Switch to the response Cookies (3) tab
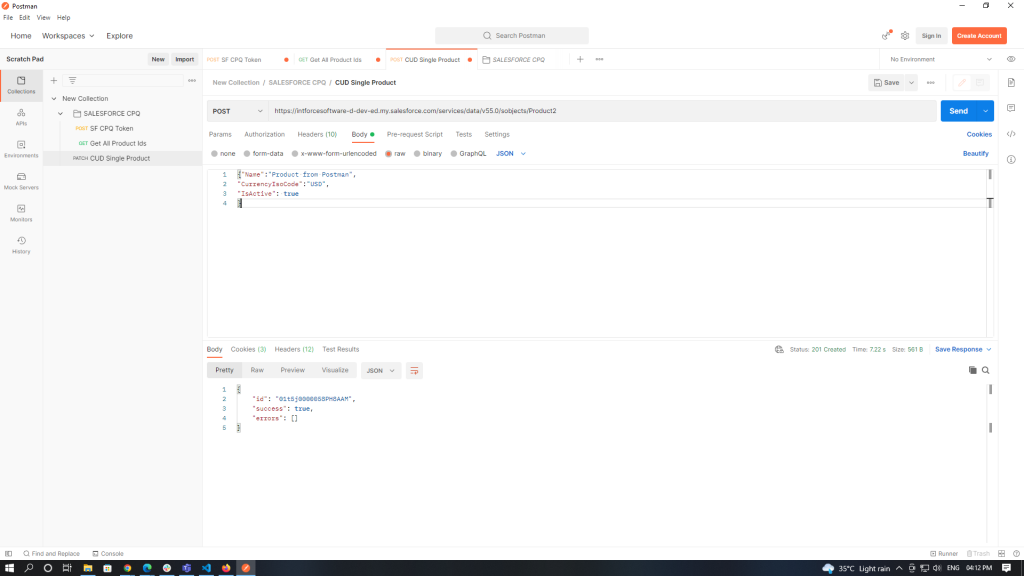The width and height of the screenshot is (1024, 576). [x=248, y=349]
